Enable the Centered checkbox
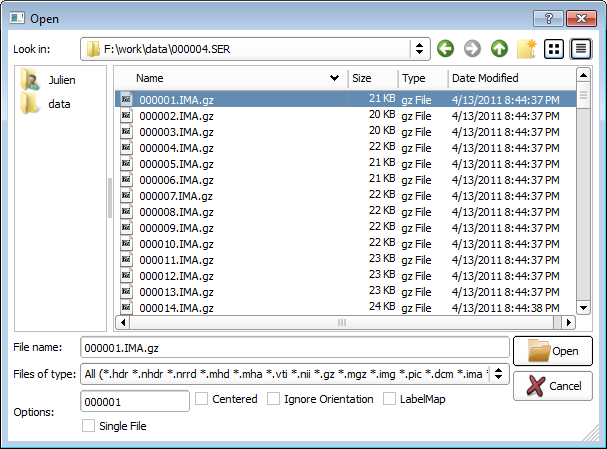 203,399
